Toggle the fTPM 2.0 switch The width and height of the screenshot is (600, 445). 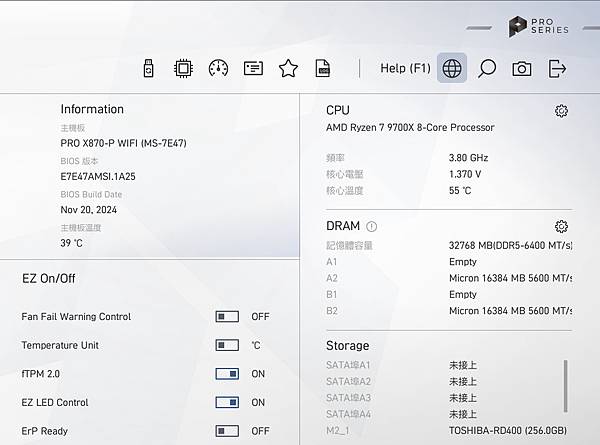(x=227, y=374)
